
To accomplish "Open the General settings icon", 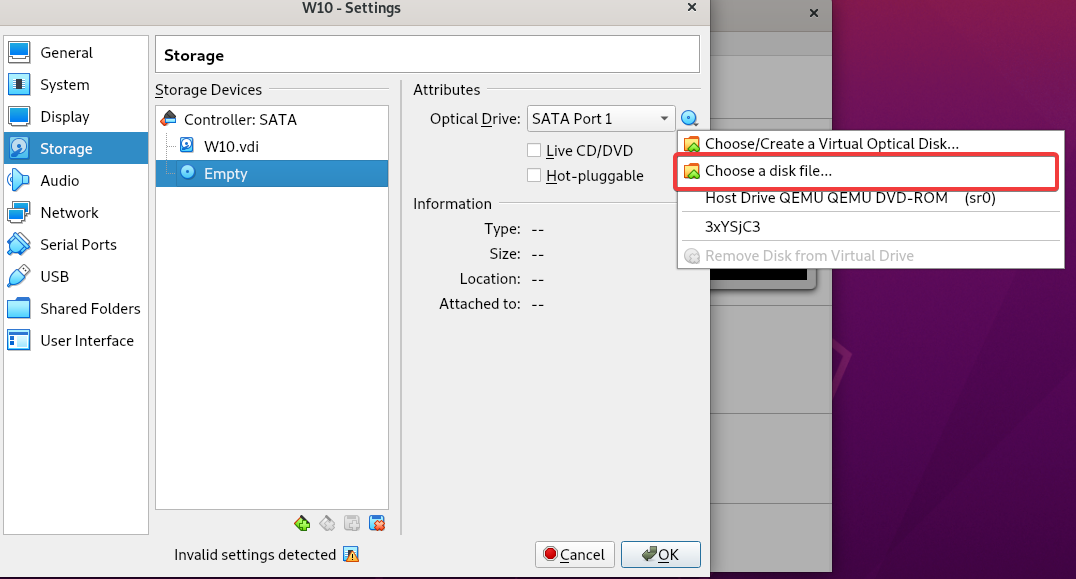I will click(x=19, y=52).
